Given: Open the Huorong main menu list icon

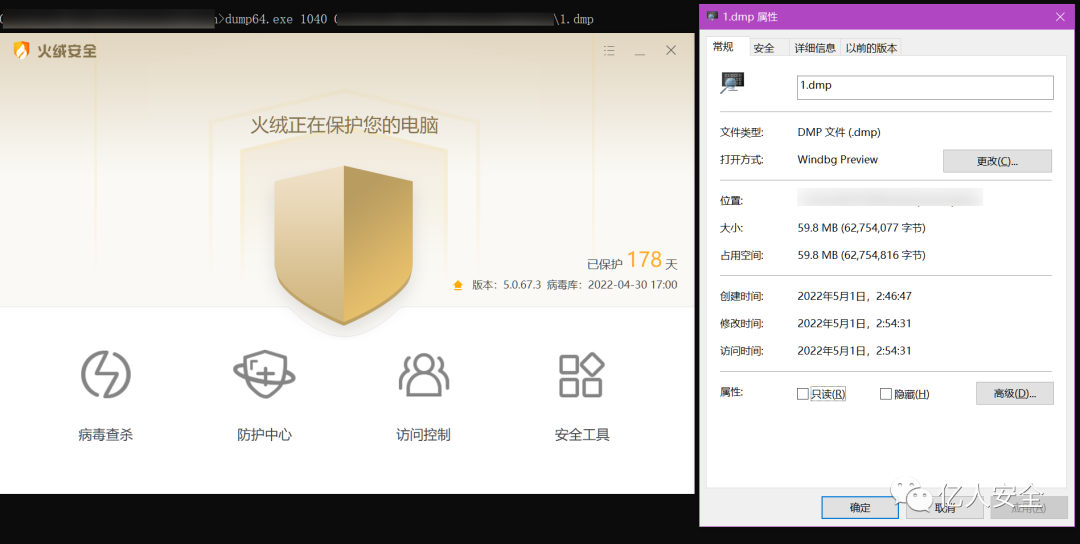Looking at the screenshot, I should pos(609,50).
